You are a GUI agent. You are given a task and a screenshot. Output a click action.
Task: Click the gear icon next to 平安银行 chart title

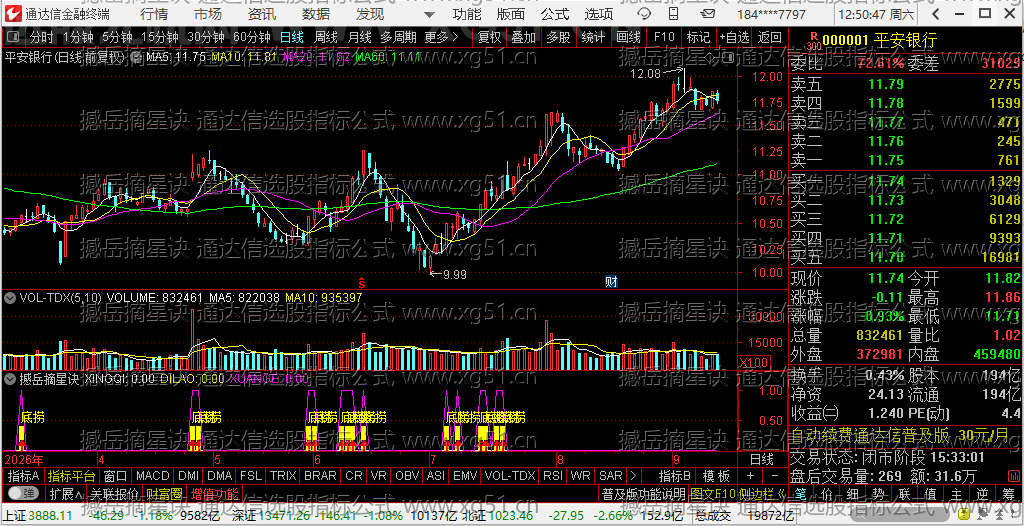point(138,58)
